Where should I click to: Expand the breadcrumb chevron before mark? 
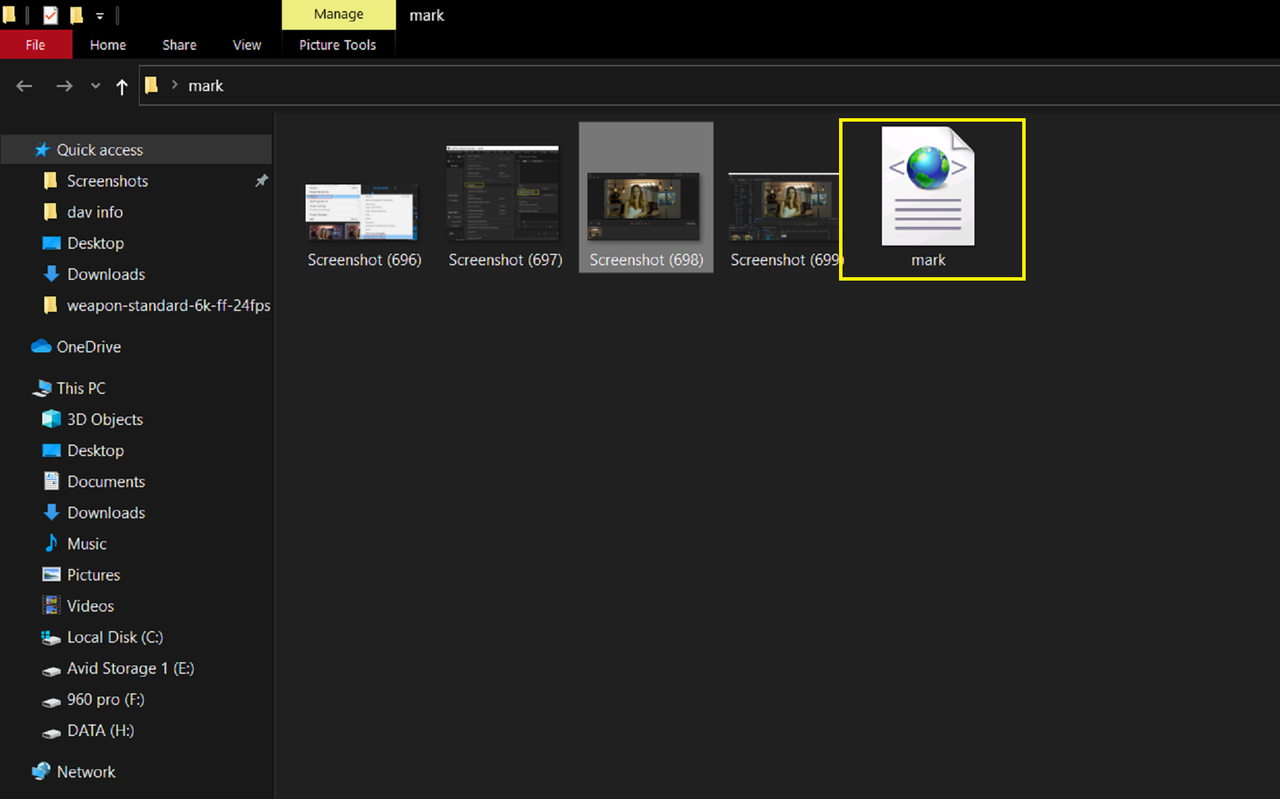[x=174, y=85]
